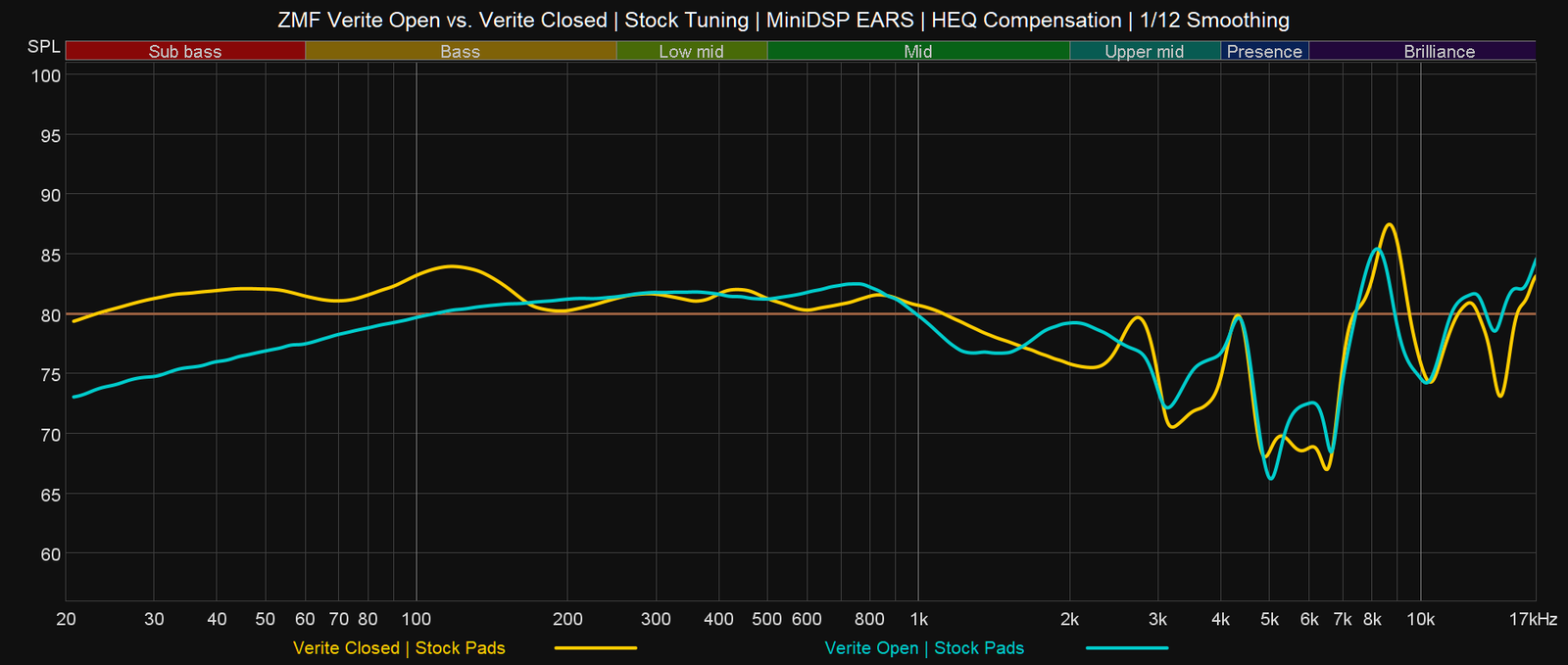Screen dimensions: 1568x665
Task: Click the 1k frequency axis label
Action: click(x=918, y=619)
